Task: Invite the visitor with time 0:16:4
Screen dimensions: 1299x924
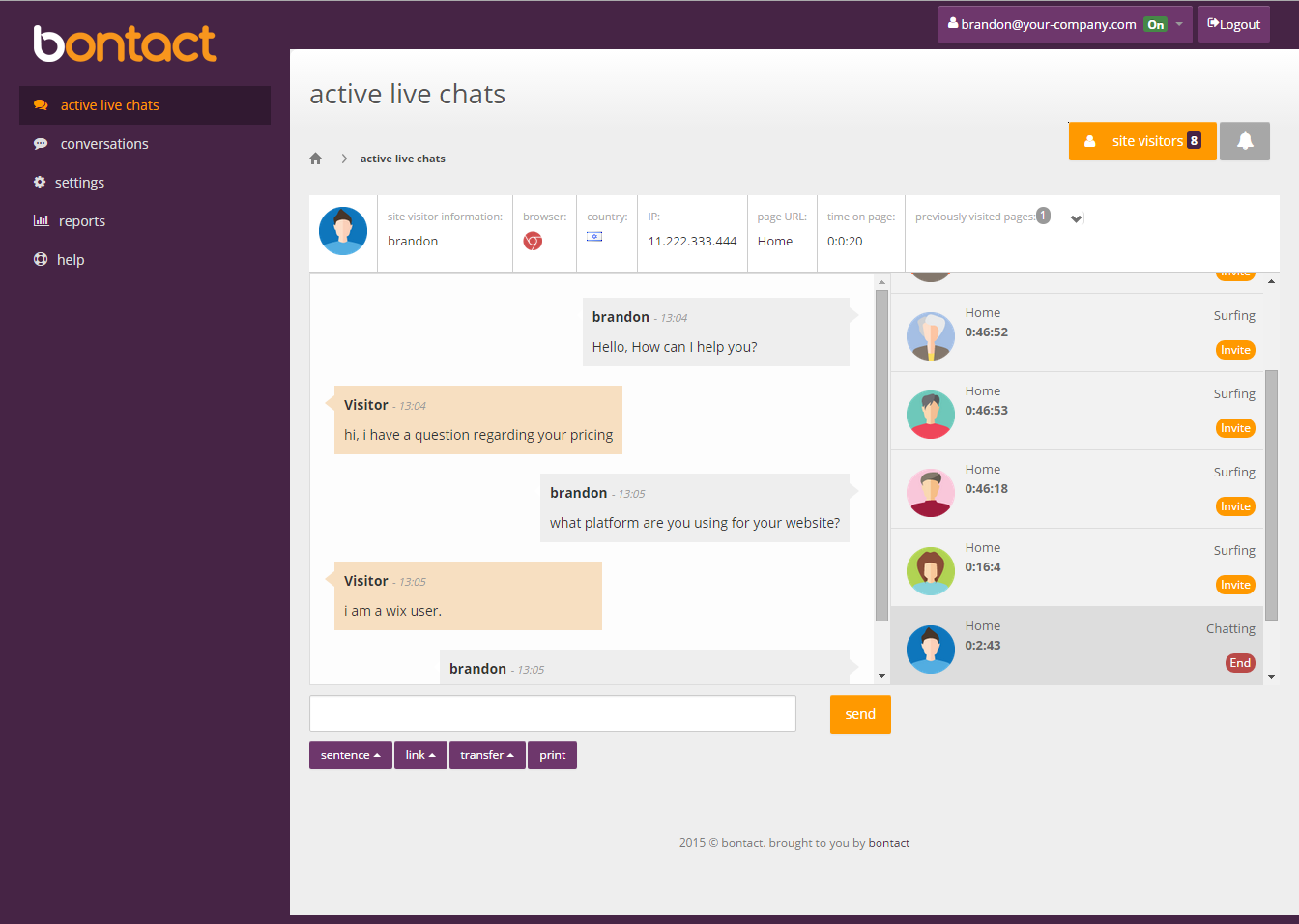Action: [x=1235, y=585]
